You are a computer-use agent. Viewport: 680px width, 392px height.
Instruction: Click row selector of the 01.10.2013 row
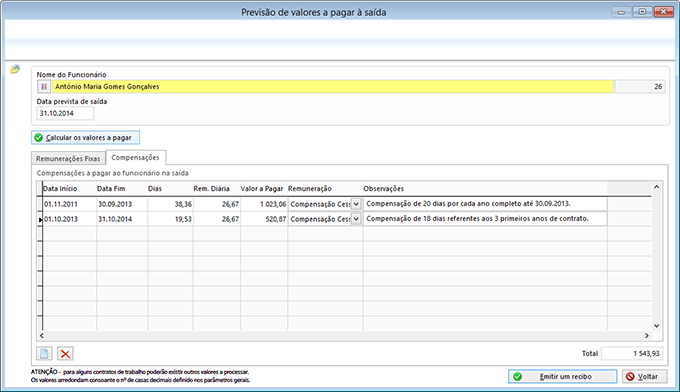point(39,219)
